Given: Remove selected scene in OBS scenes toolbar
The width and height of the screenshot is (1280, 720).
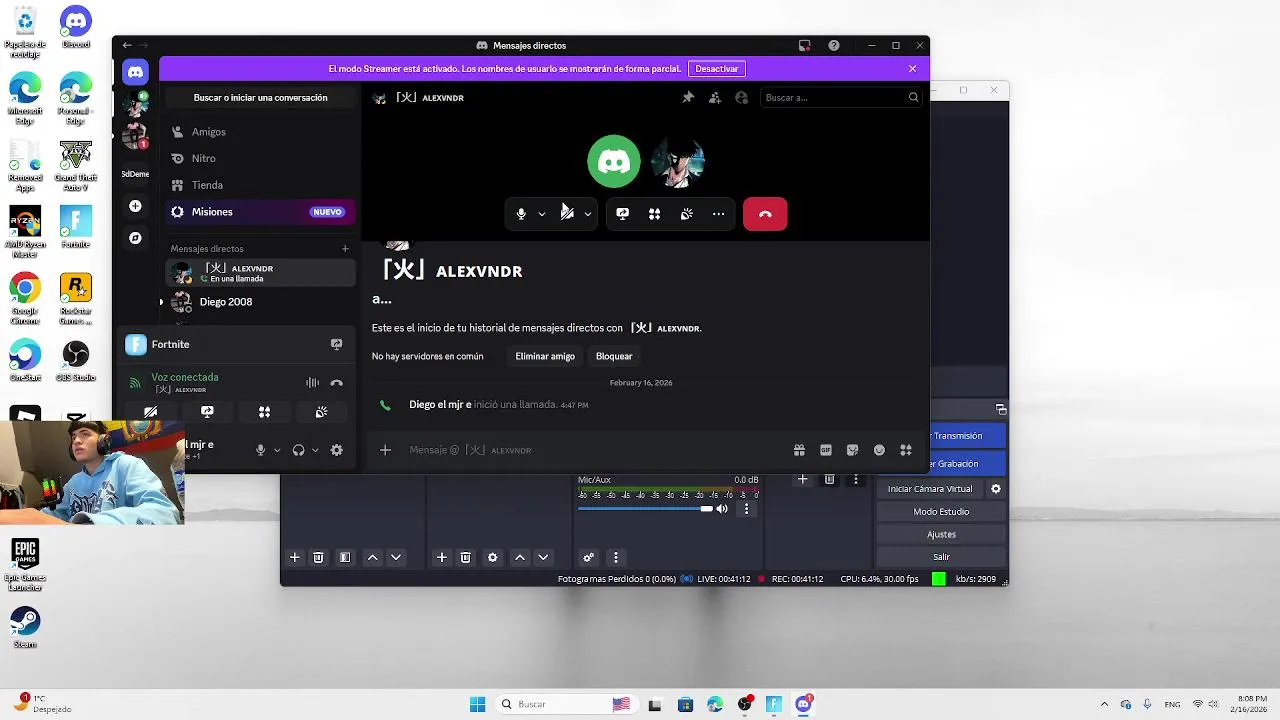Looking at the screenshot, I should pyautogui.click(x=318, y=557).
